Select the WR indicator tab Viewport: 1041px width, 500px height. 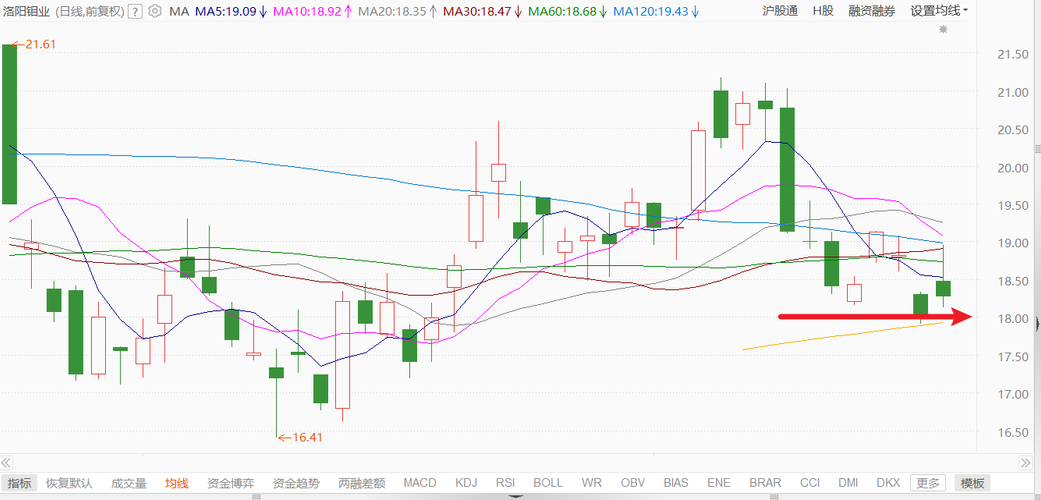(591, 483)
